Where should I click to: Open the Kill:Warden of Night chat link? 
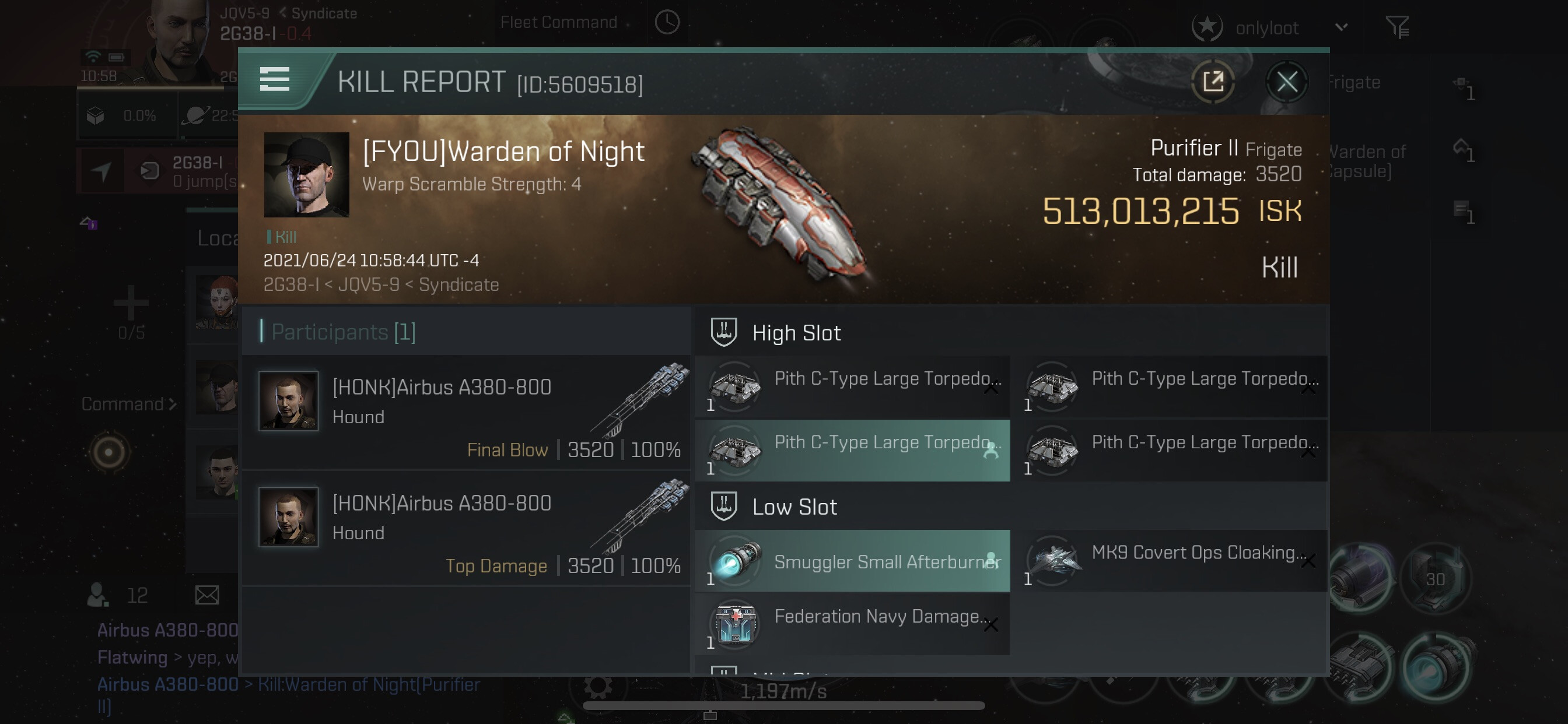coord(369,684)
